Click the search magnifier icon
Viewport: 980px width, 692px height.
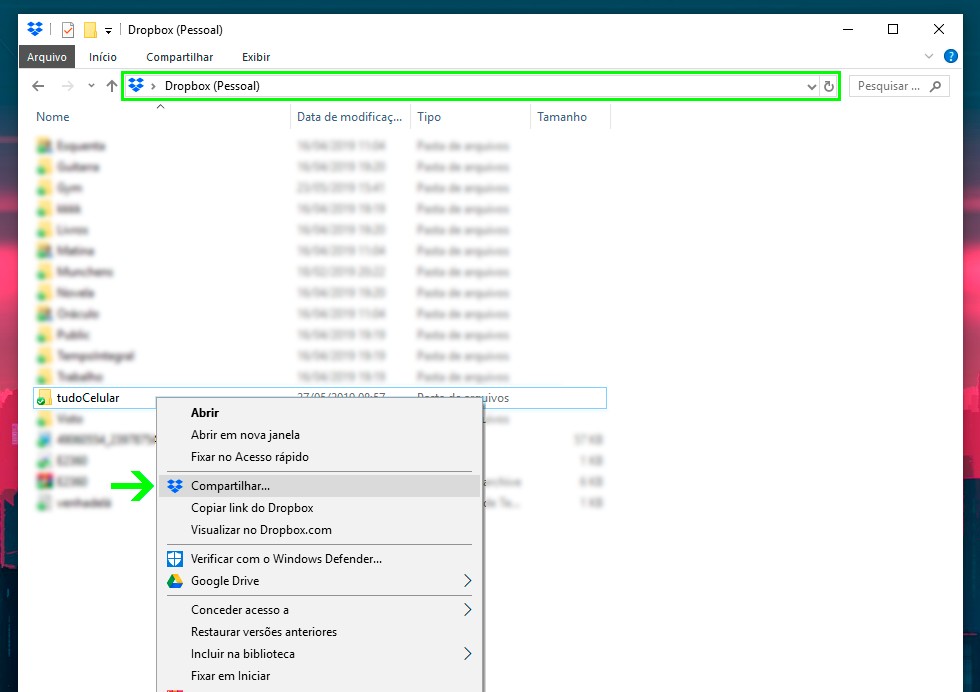tap(936, 86)
